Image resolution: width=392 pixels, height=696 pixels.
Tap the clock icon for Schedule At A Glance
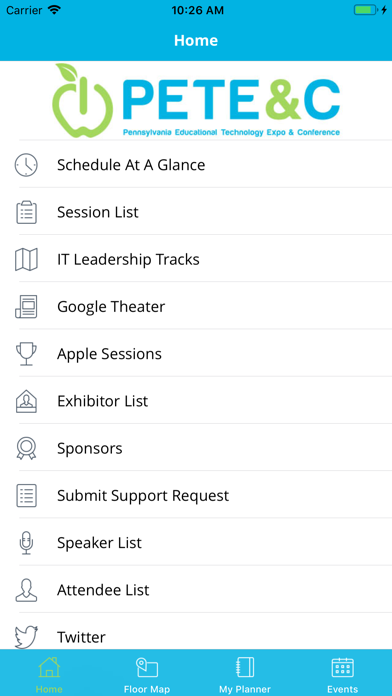(x=26, y=165)
